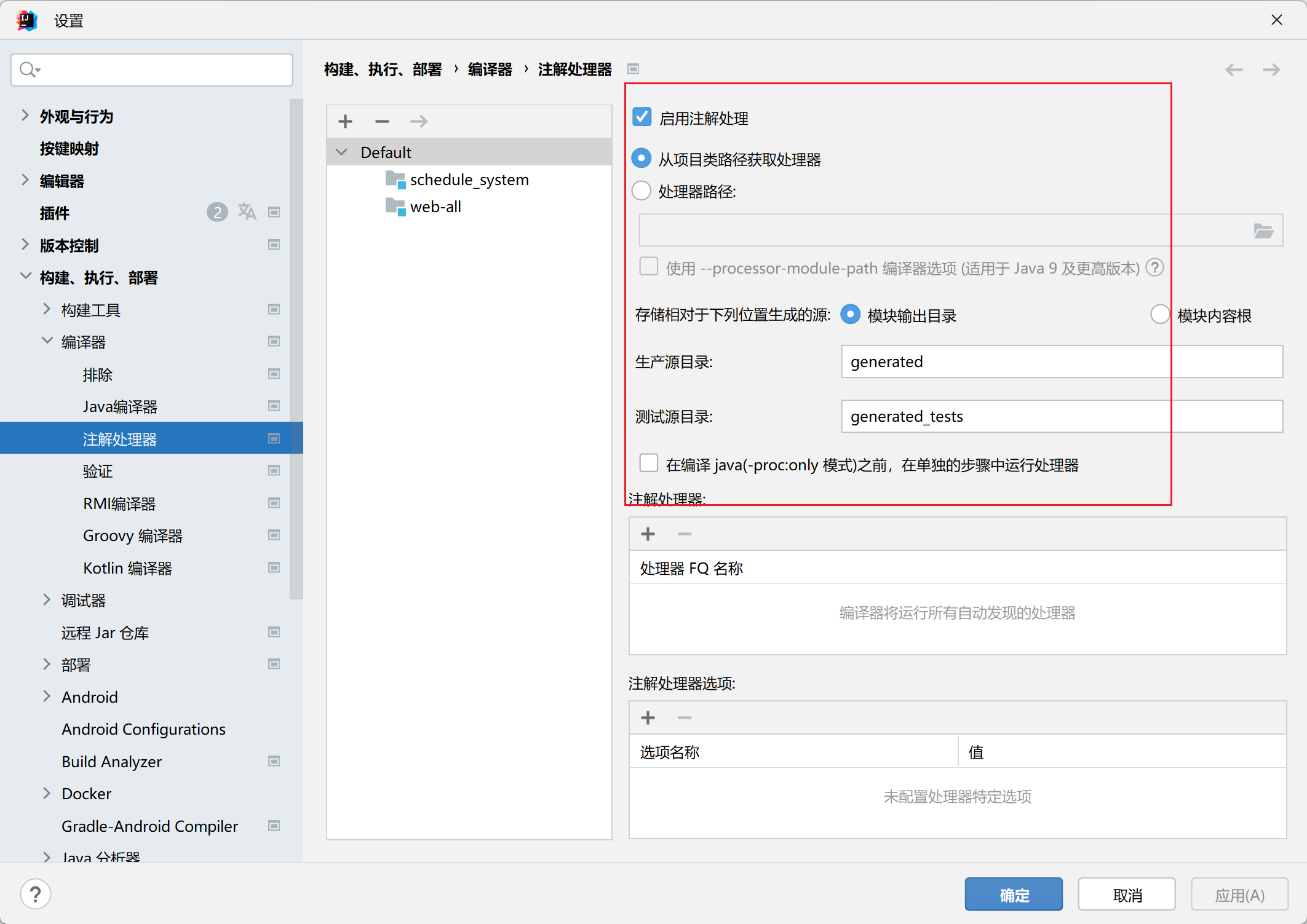Image resolution: width=1307 pixels, height=924 pixels.
Task: Open Groovy 编译器 settings
Action: (133, 535)
